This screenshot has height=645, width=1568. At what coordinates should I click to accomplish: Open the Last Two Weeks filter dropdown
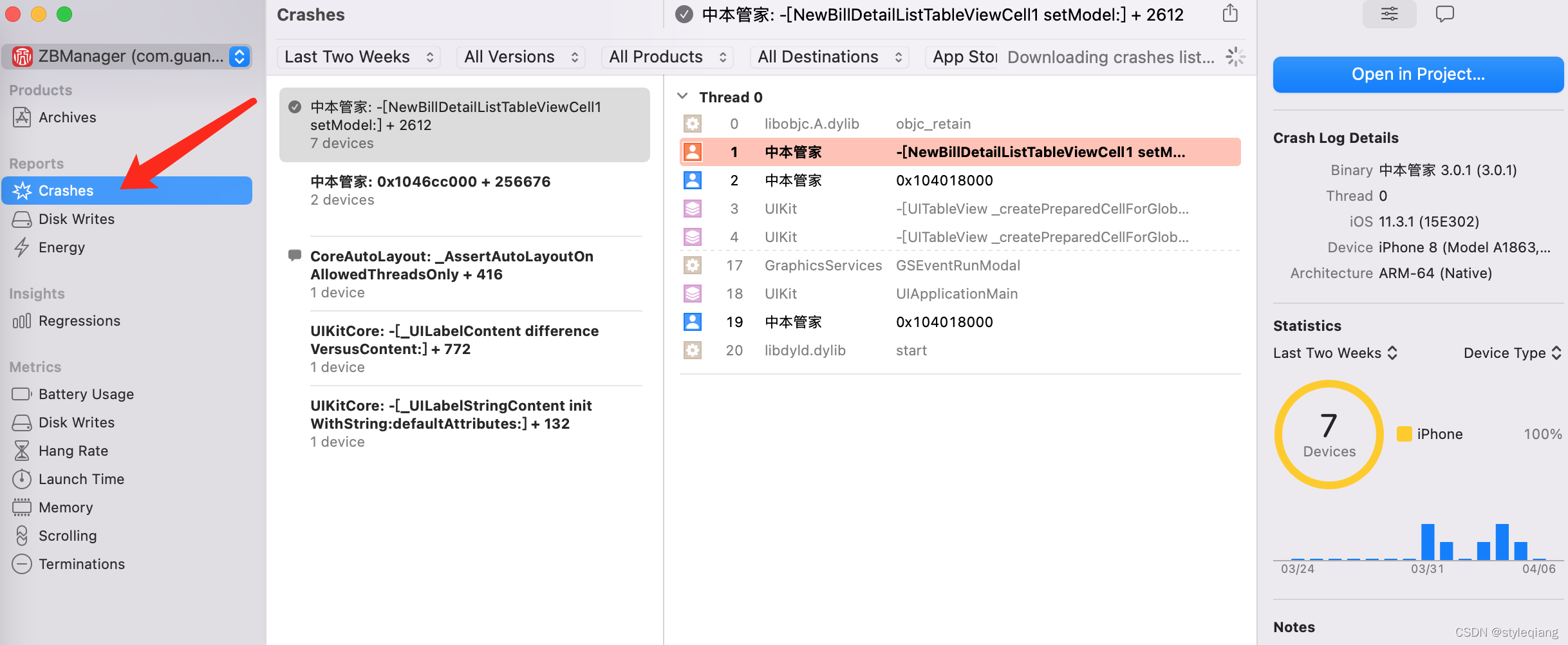(359, 57)
